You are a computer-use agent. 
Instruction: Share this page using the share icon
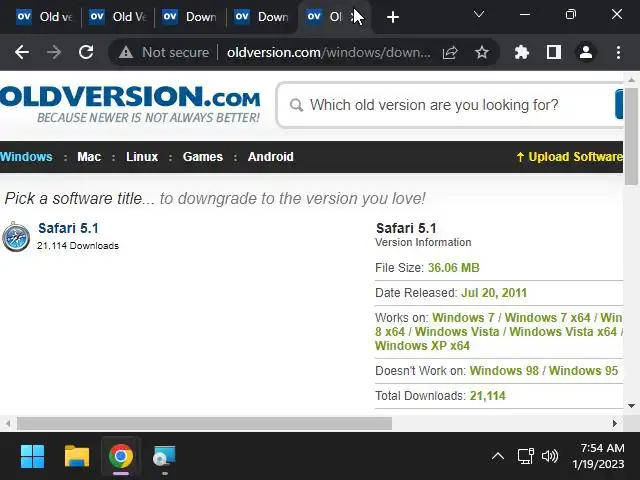tap(450, 52)
